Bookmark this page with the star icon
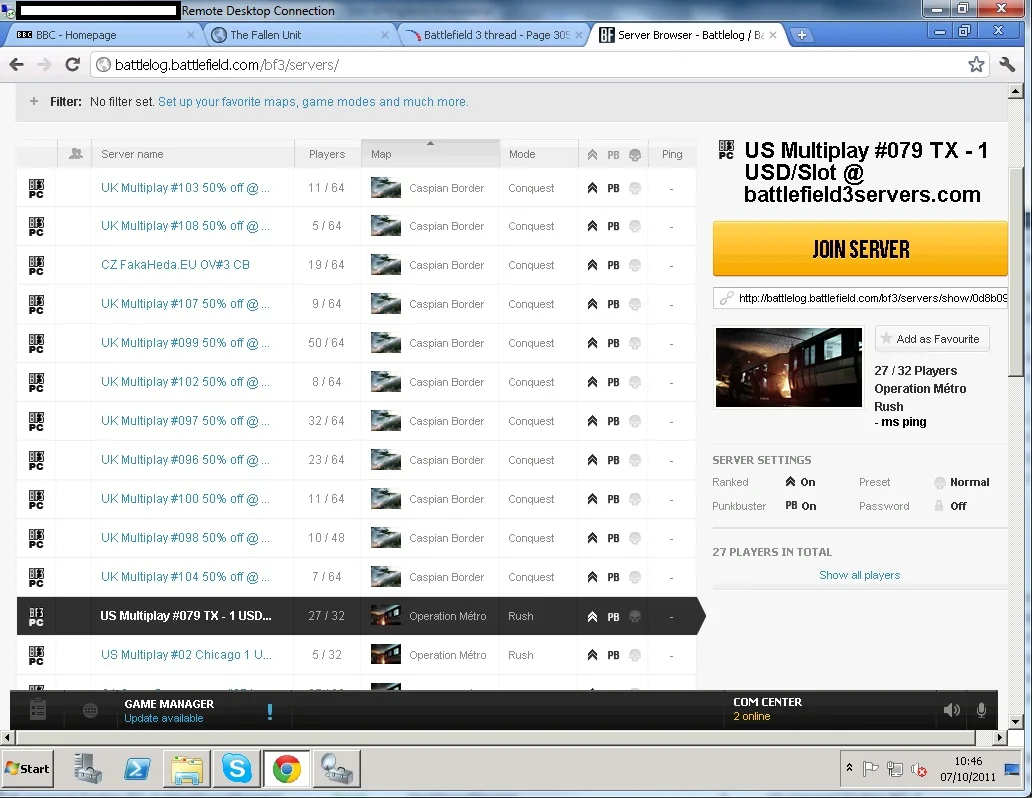Image resolution: width=1032 pixels, height=798 pixels. (976, 65)
